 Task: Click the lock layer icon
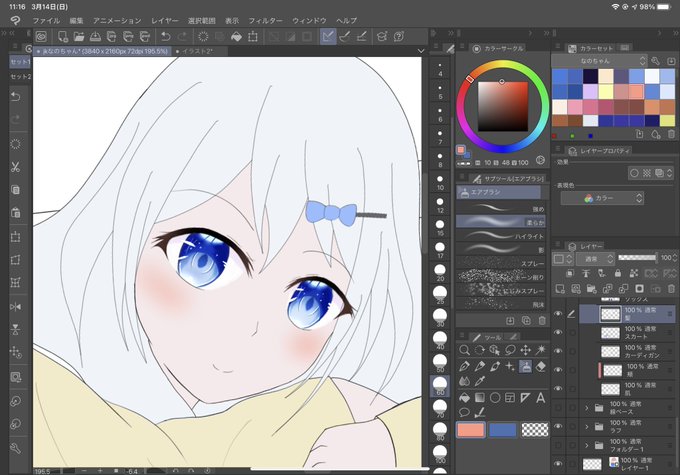pyautogui.click(x=618, y=273)
